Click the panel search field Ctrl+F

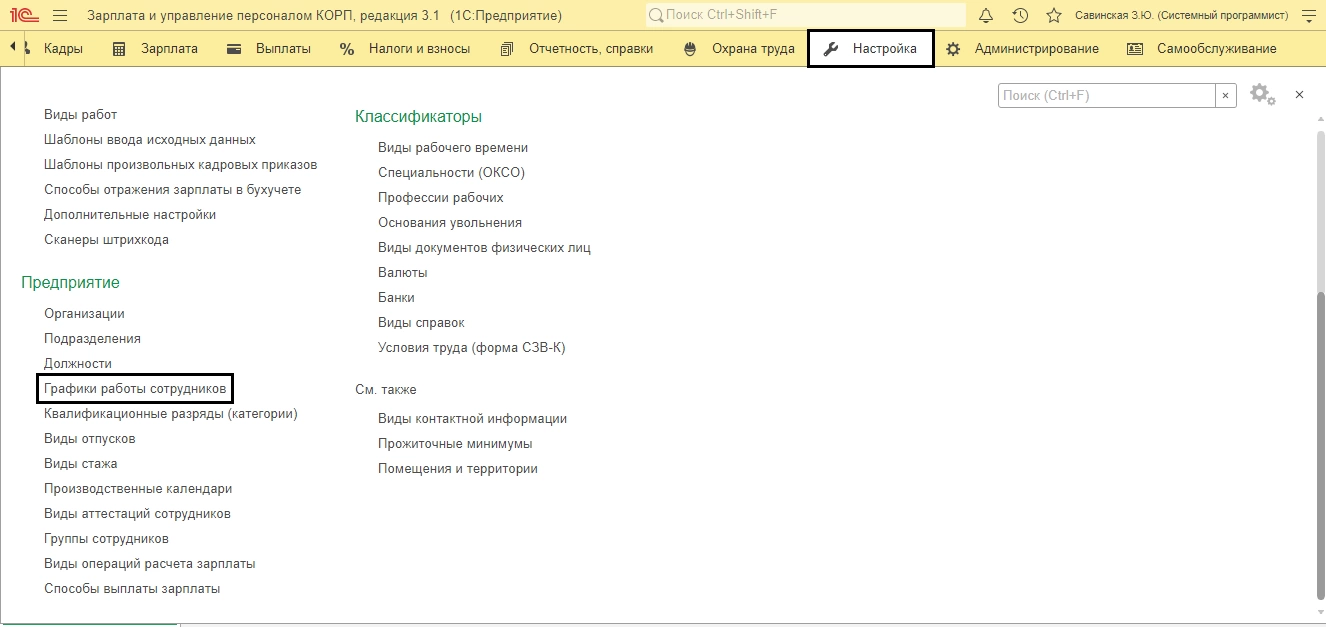pyautogui.click(x=1106, y=95)
